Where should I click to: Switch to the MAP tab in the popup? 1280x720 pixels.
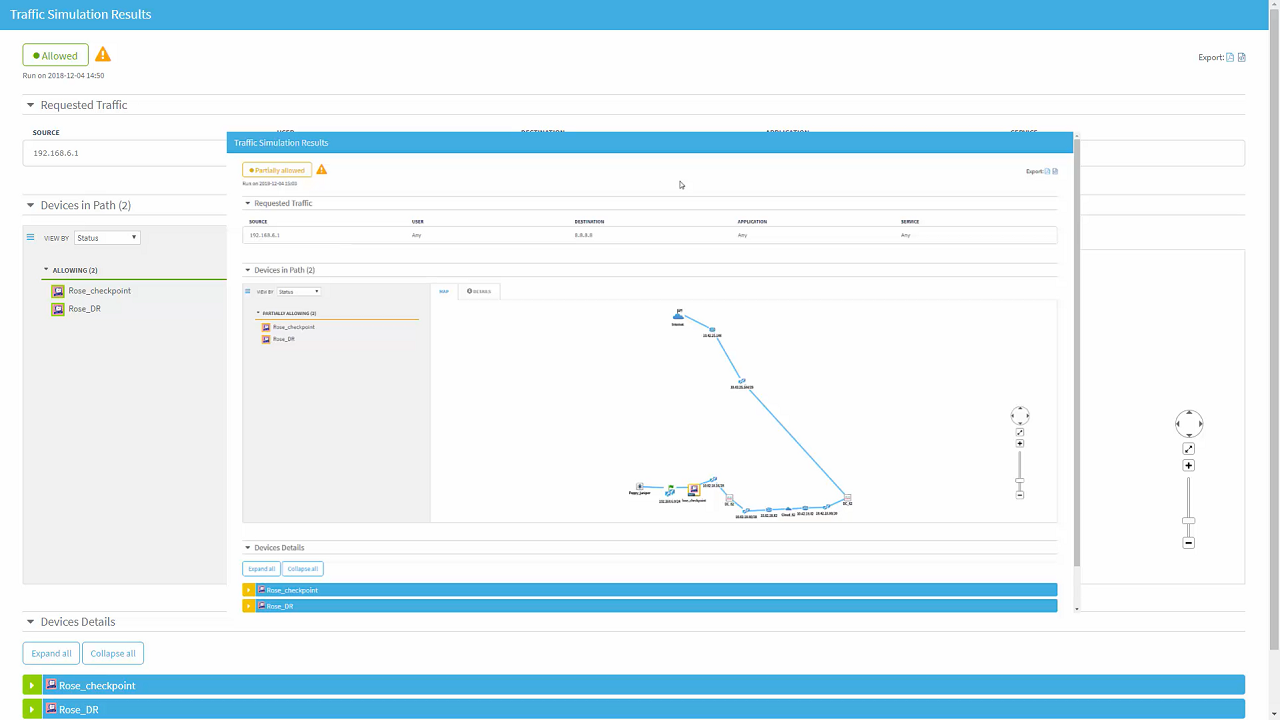[444, 291]
